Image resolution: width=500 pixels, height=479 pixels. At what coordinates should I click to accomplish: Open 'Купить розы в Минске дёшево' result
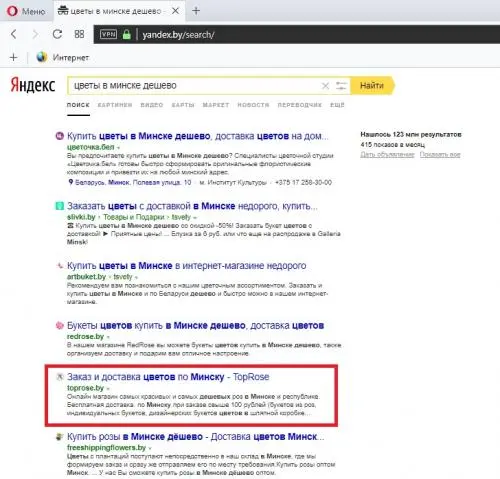[196, 436]
